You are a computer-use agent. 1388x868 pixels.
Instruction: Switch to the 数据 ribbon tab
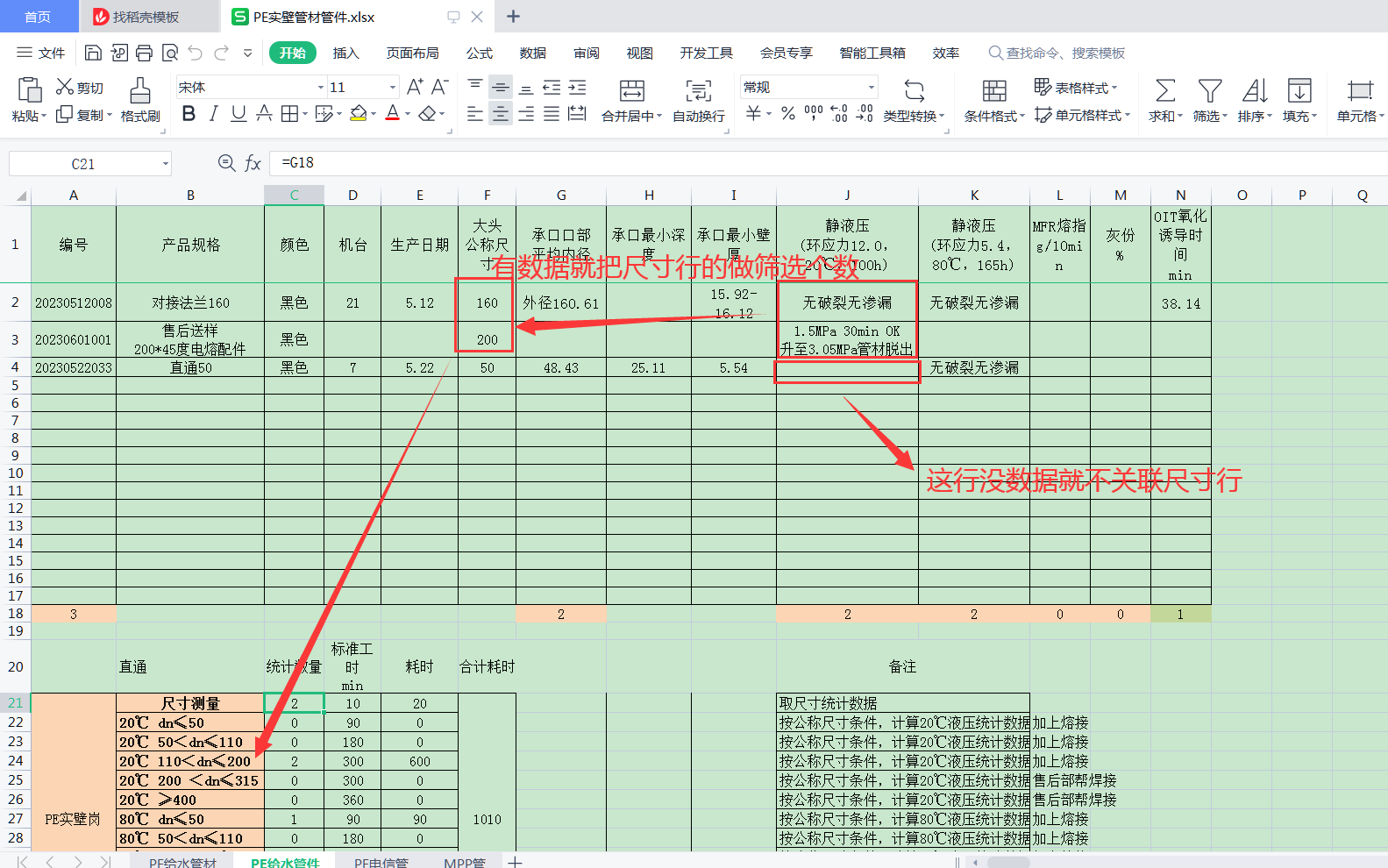(533, 53)
